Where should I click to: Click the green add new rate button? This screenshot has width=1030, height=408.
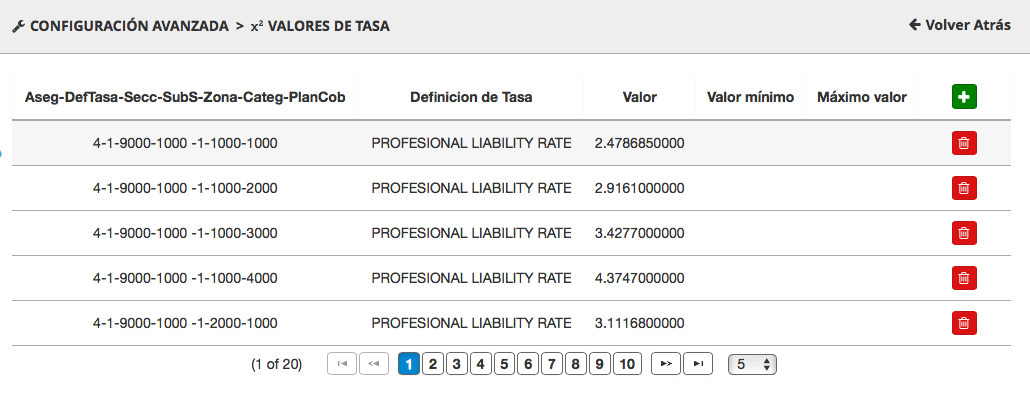pyautogui.click(x=964, y=97)
